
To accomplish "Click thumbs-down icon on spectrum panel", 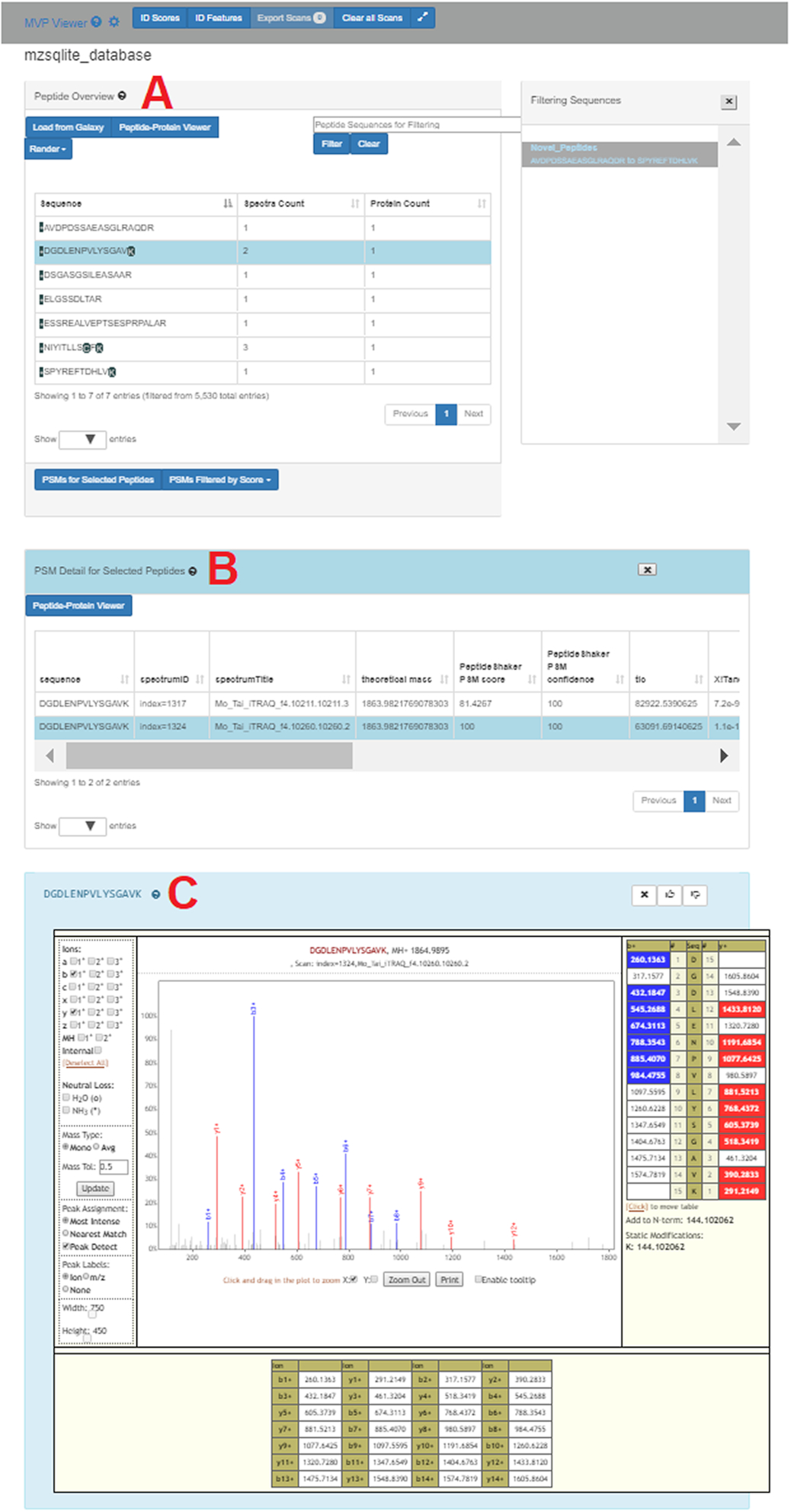I will [695, 894].
